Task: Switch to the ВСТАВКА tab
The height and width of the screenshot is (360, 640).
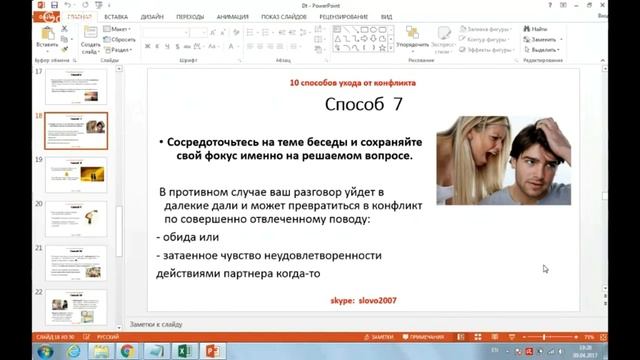Action: click(x=116, y=17)
